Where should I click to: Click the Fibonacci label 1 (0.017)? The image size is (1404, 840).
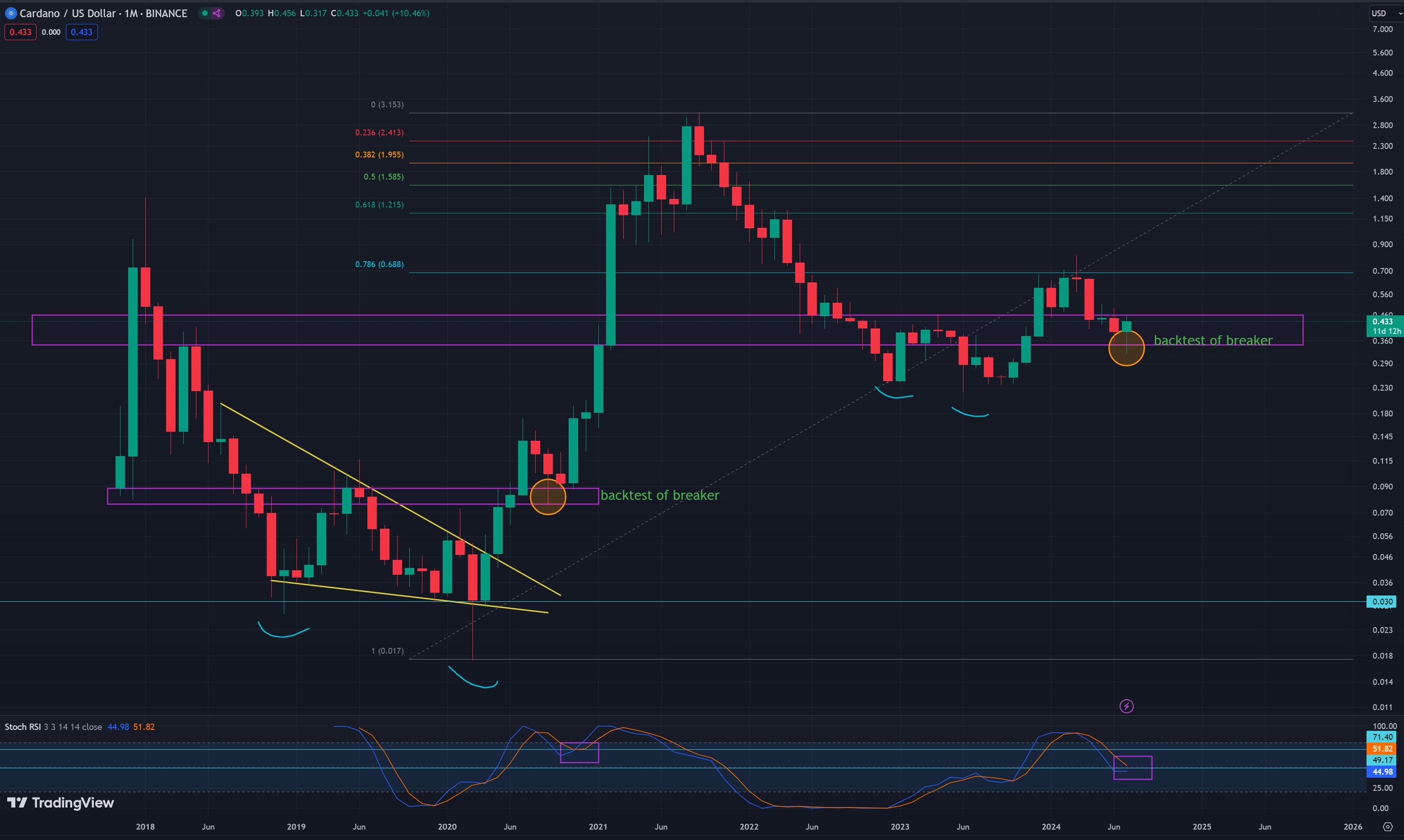[387, 651]
